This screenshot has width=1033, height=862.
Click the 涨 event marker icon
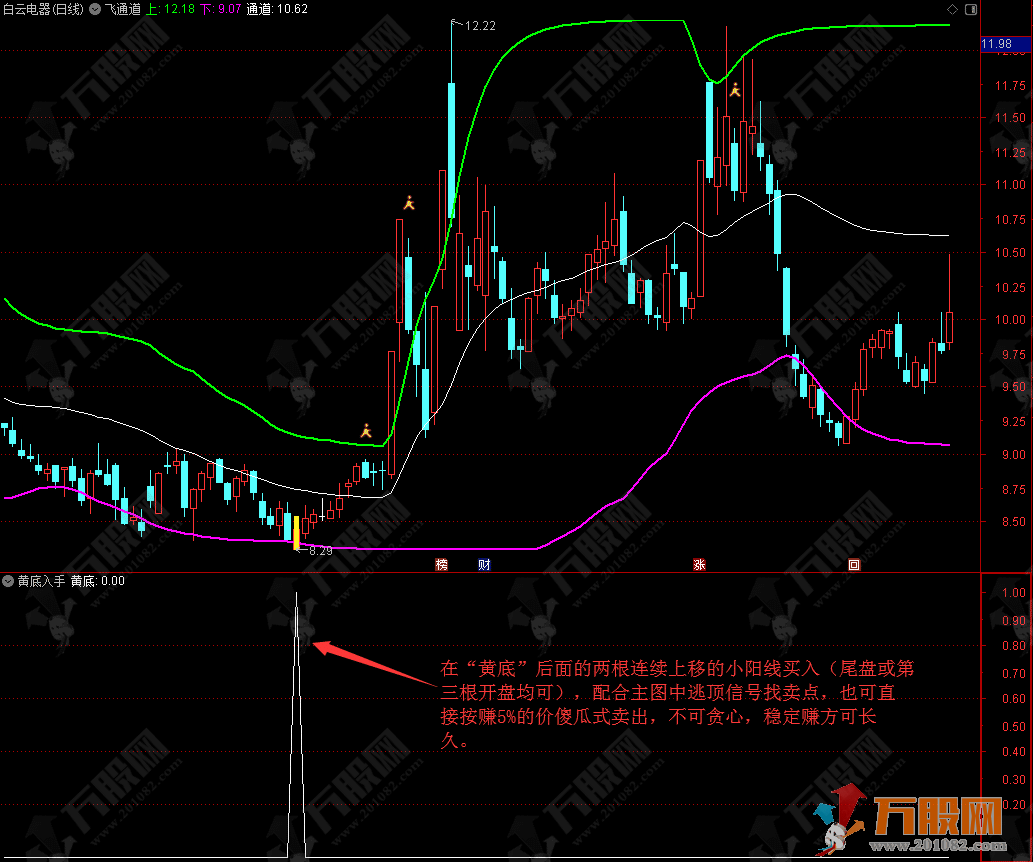pos(699,565)
